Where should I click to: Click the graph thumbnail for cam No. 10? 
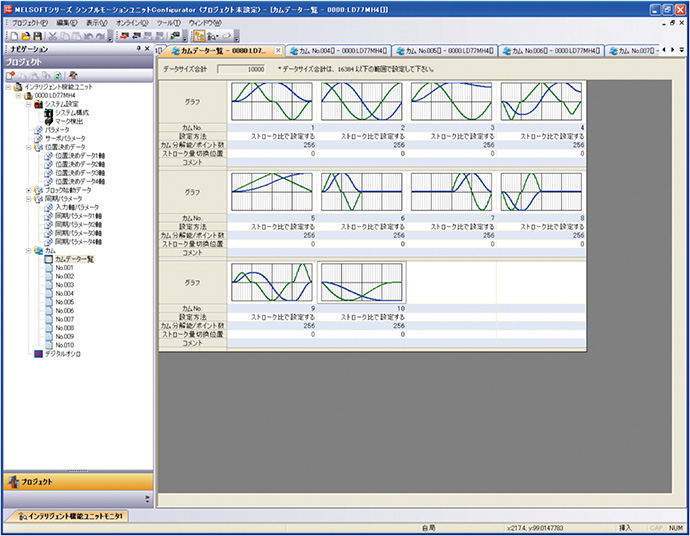[x=361, y=282]
